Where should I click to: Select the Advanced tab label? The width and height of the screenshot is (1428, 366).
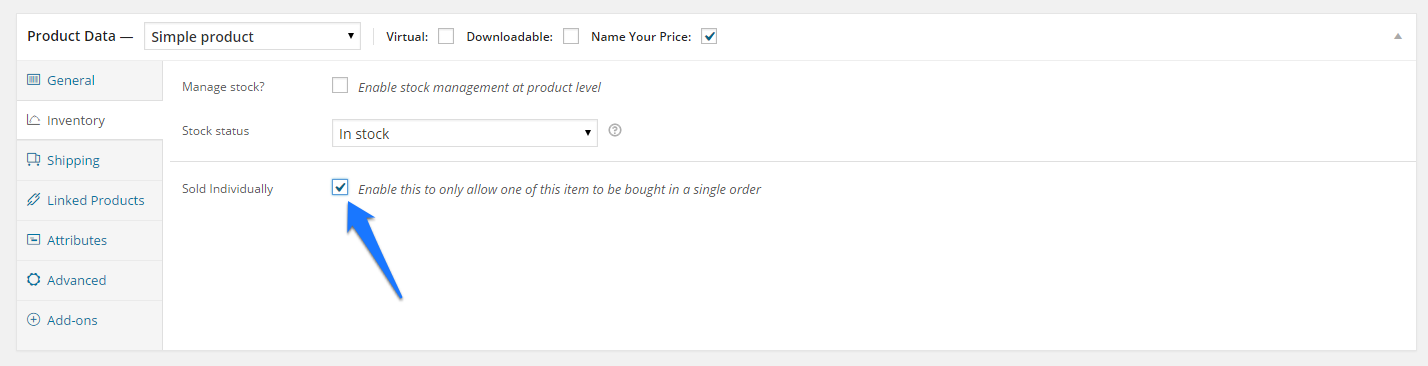click(76, 280)
